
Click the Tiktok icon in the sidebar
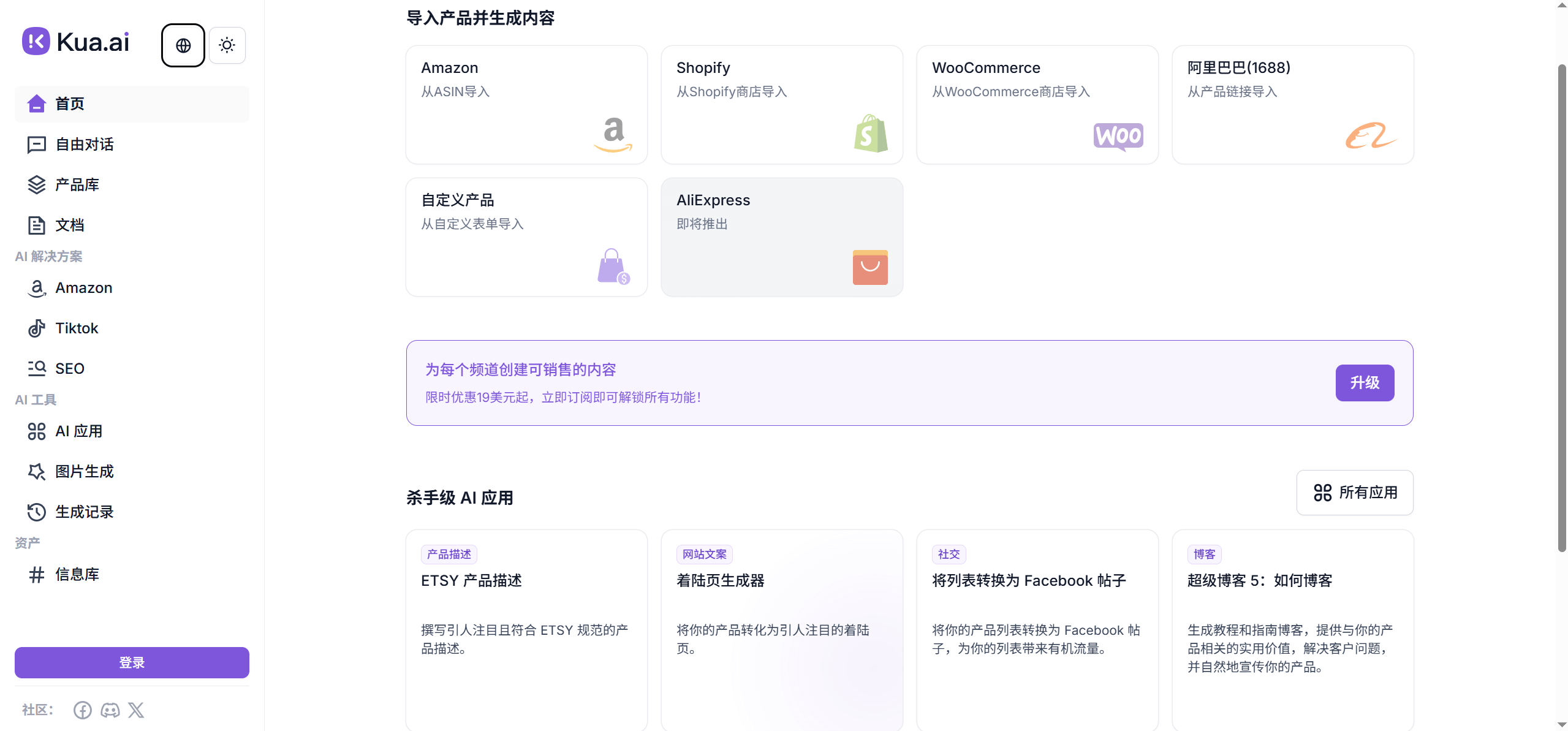point(37,328)
